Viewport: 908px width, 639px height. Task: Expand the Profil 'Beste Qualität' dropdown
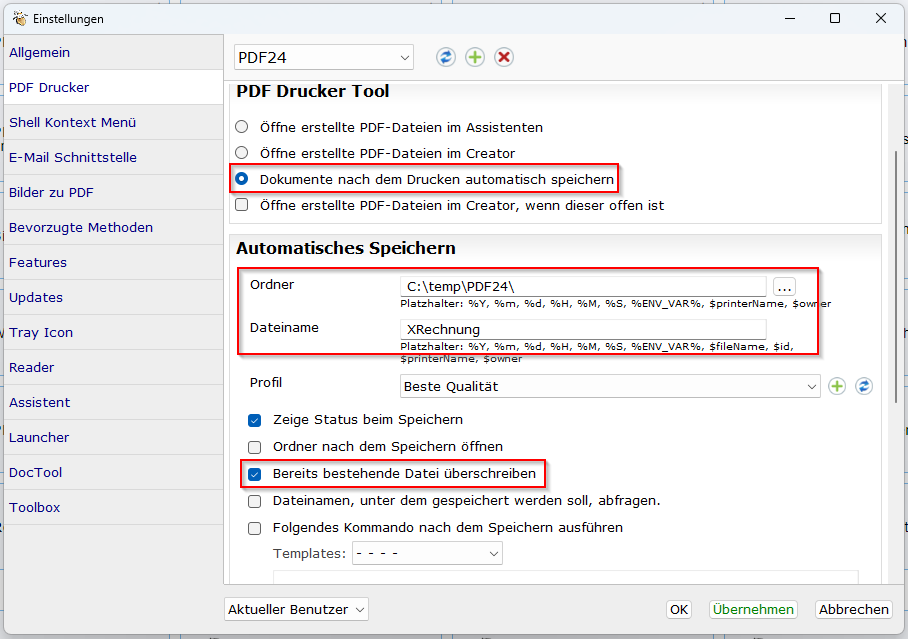[x=609, y=386]
